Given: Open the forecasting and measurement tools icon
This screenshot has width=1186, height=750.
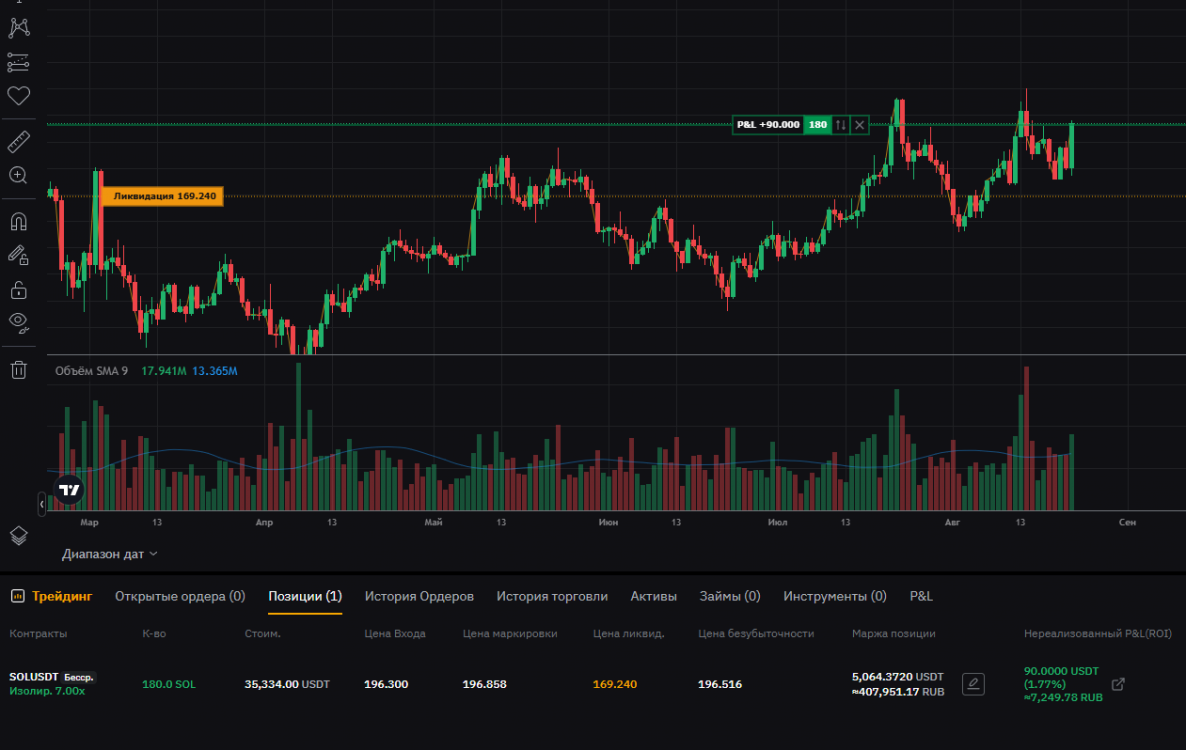Looking at the screenshot, I should (18, 62).
